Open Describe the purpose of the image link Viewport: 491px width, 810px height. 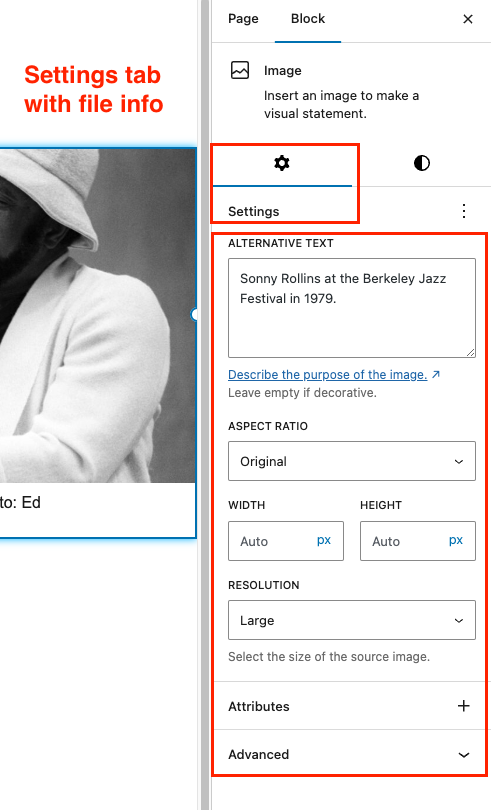(328, 375)
